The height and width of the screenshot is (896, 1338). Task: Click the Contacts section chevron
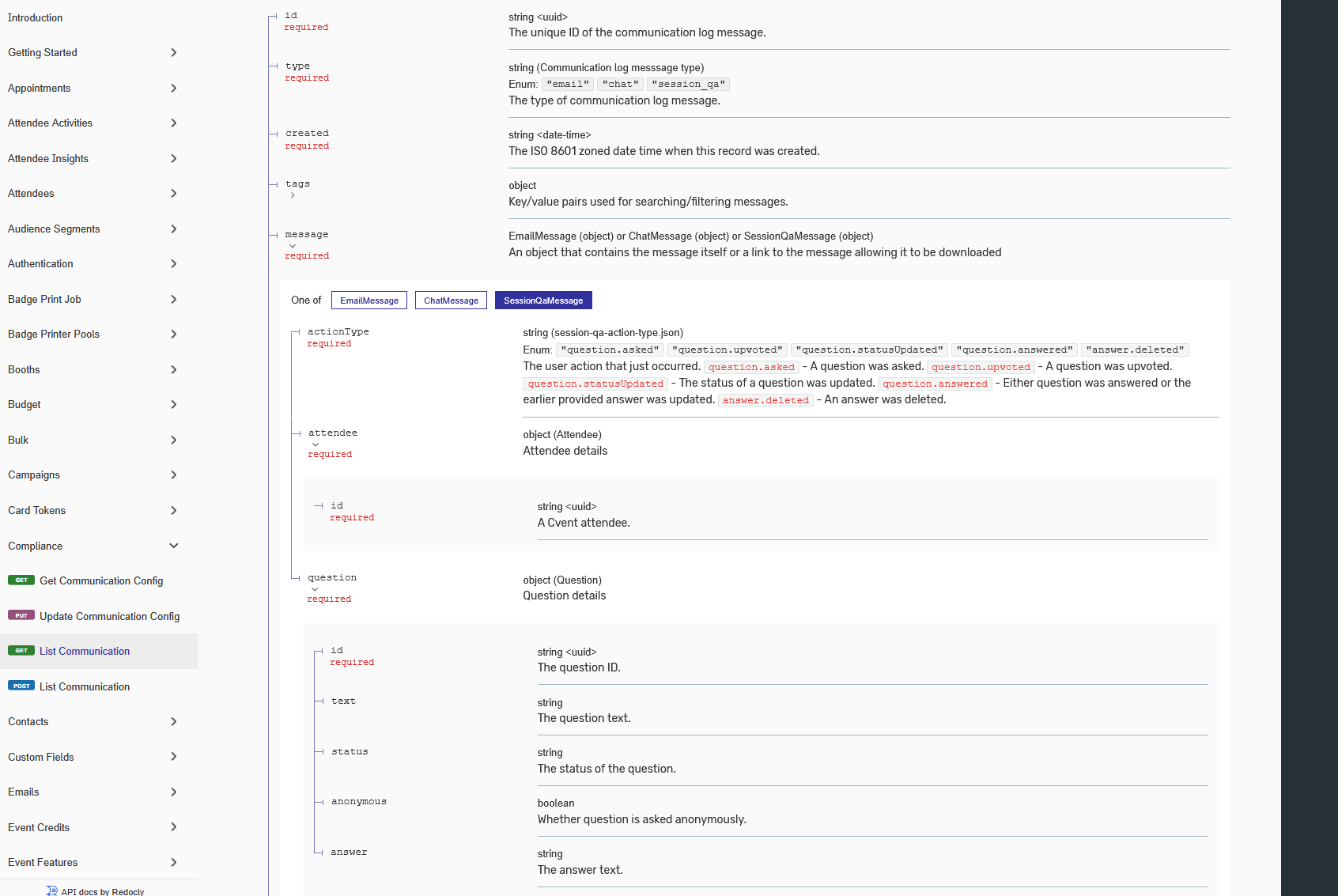coord(174,721)
